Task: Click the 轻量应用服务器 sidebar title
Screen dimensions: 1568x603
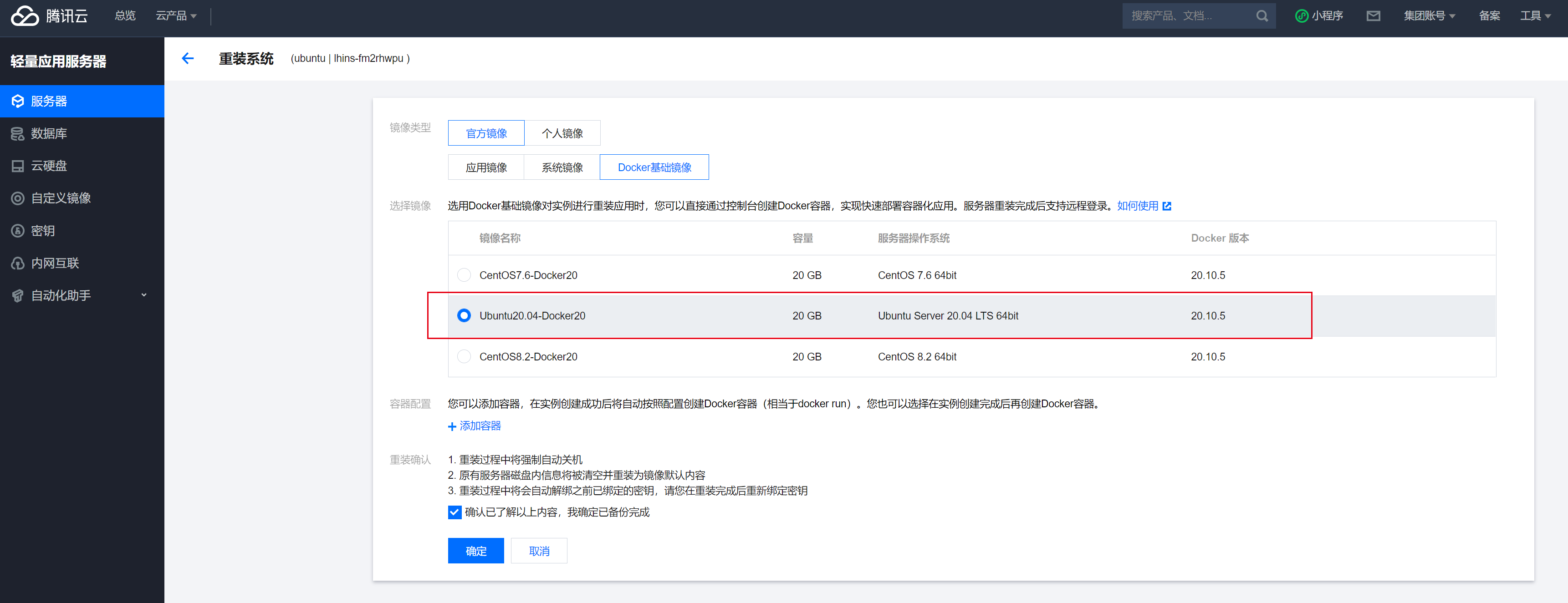Action: (58, 61)
